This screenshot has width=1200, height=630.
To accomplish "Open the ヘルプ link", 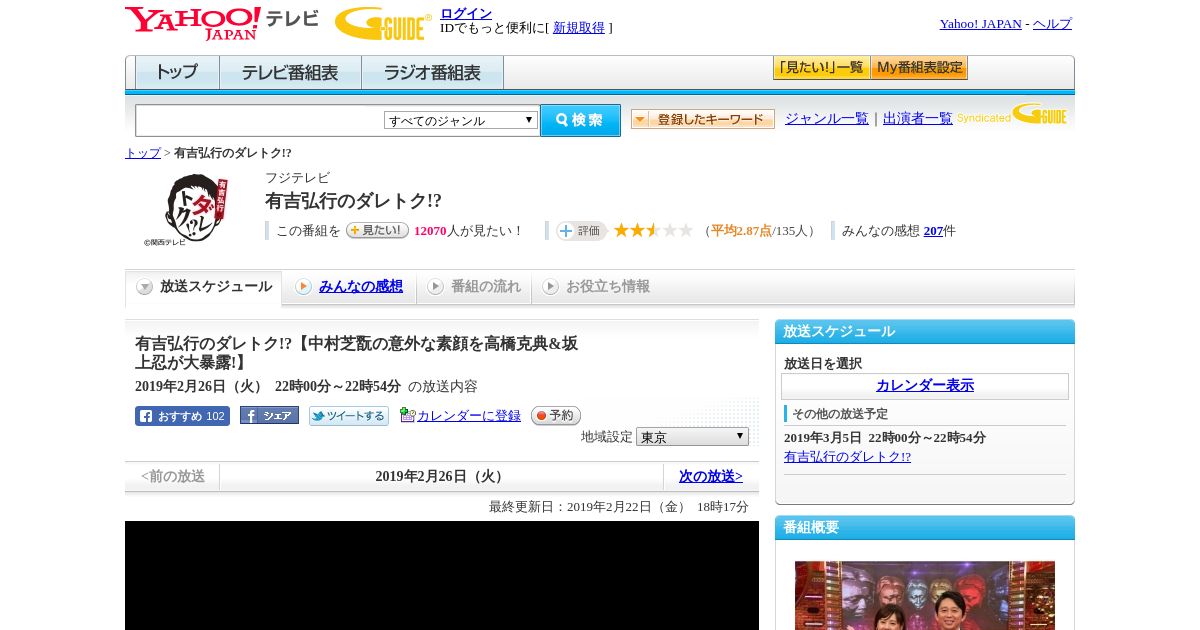I will [1052, 24].
